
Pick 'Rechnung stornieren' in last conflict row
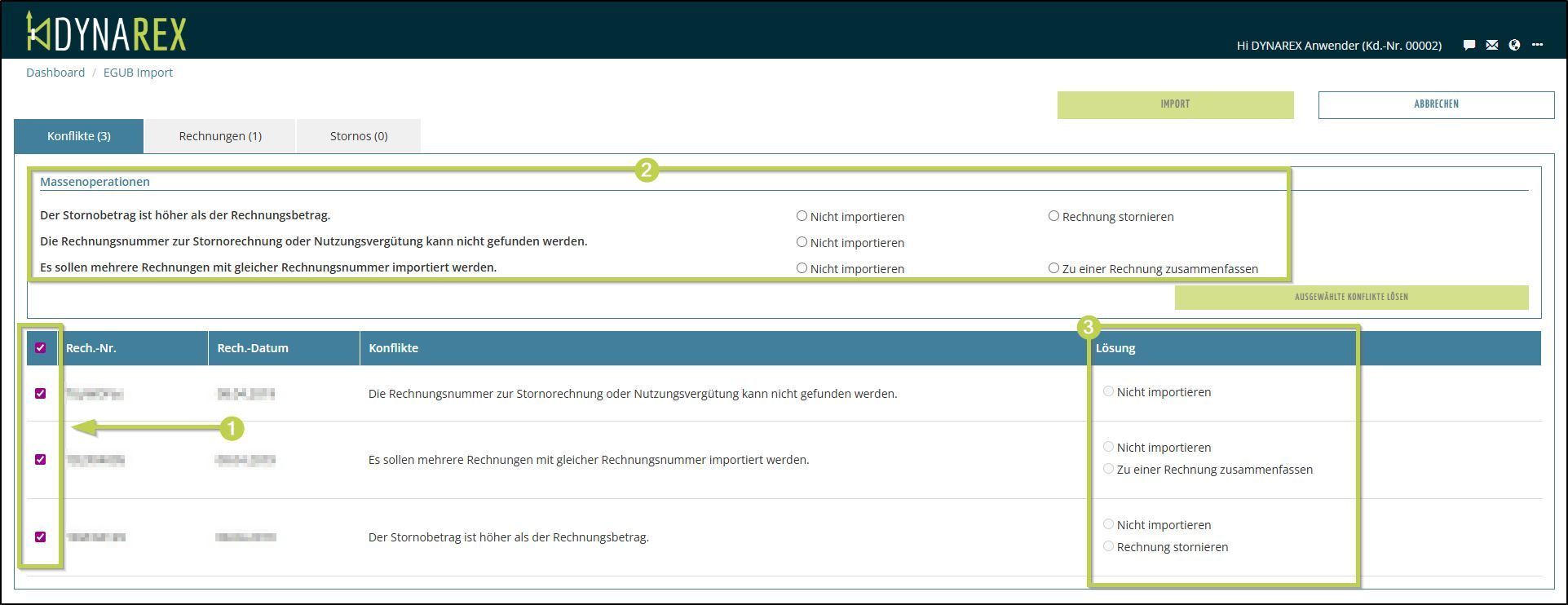pos(1108,546)
